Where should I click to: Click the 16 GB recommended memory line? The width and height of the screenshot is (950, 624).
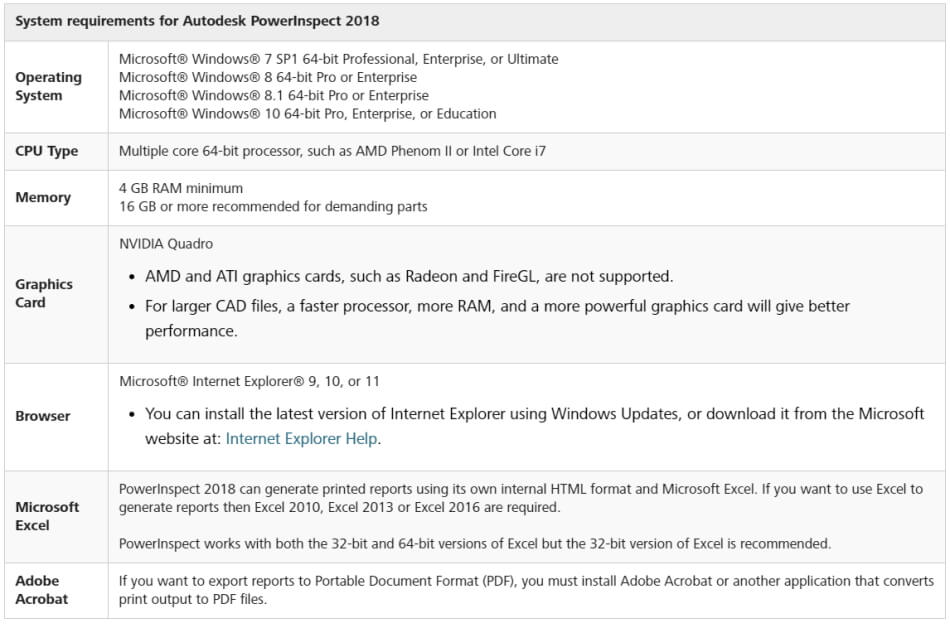(273, 207)
